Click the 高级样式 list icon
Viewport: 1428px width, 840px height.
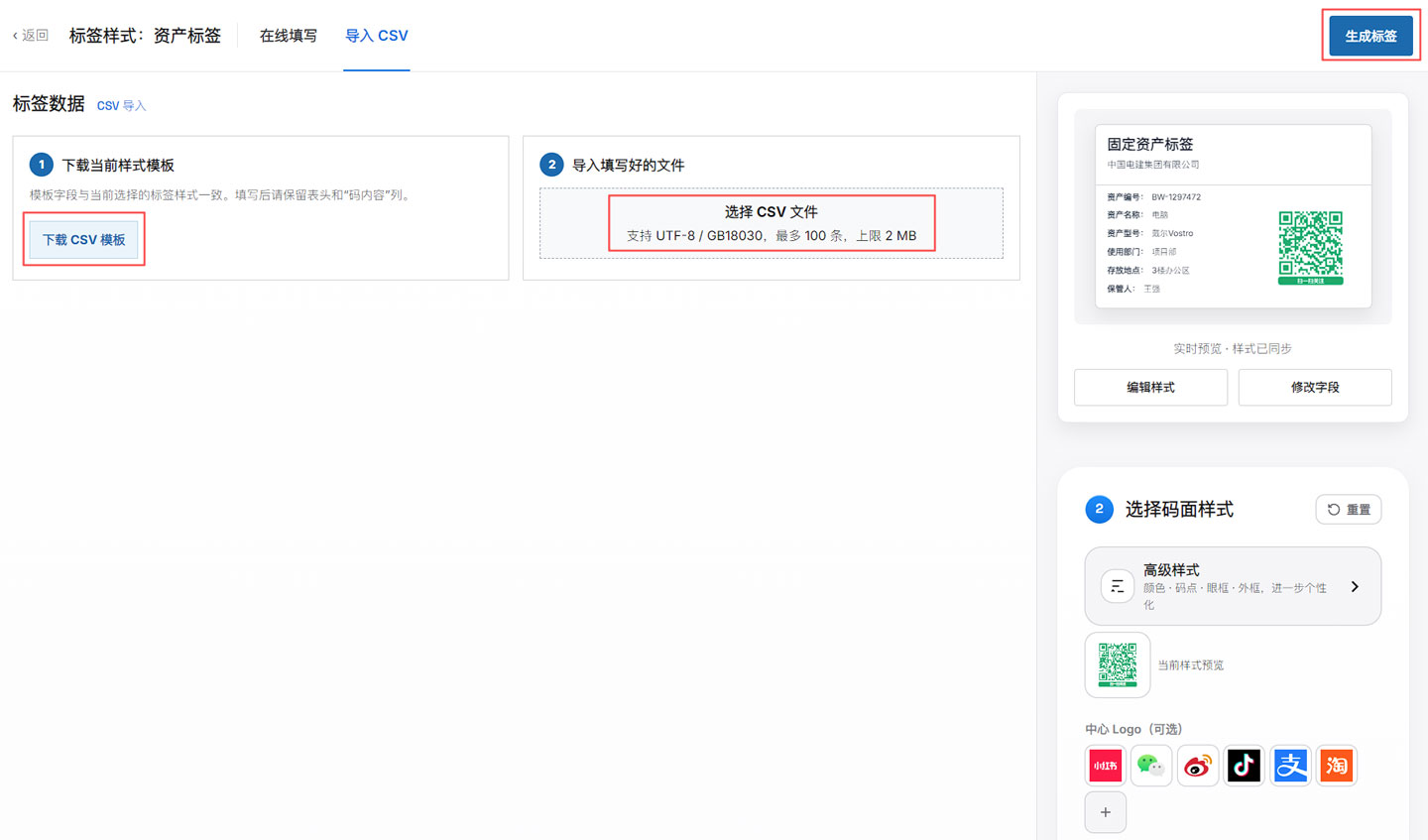1118,586
